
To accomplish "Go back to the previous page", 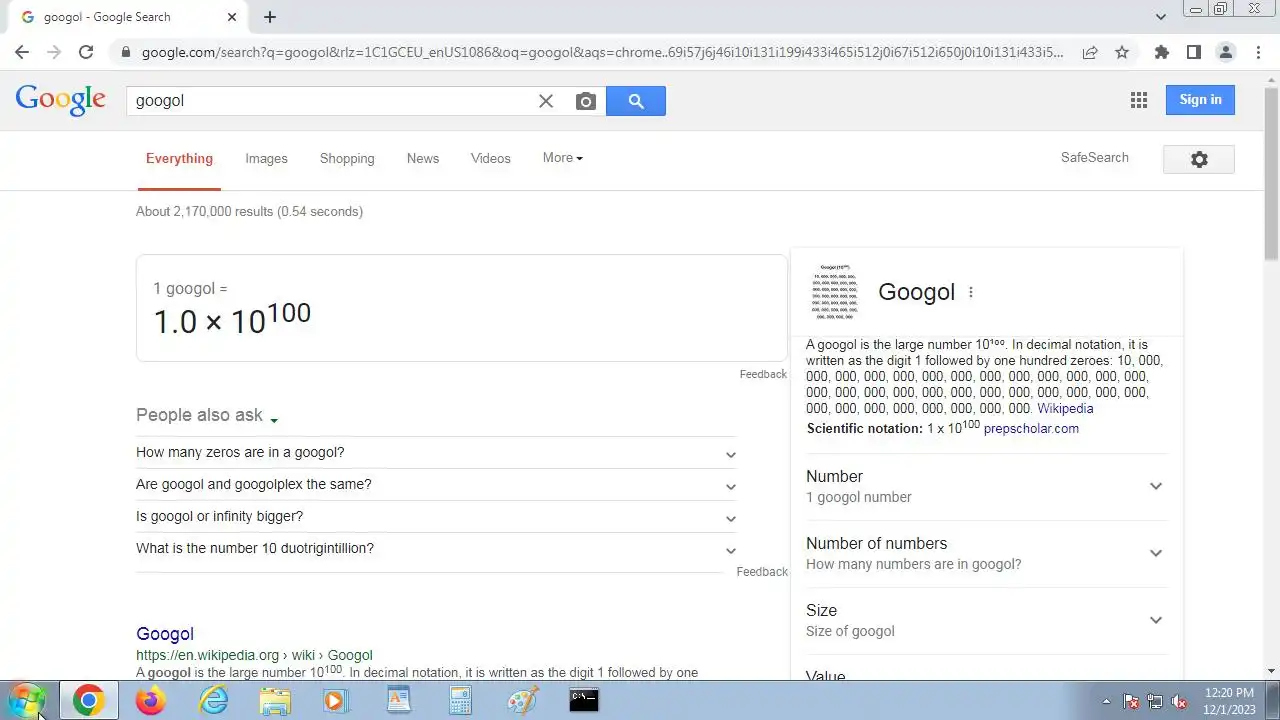I will tap(22, 52).
